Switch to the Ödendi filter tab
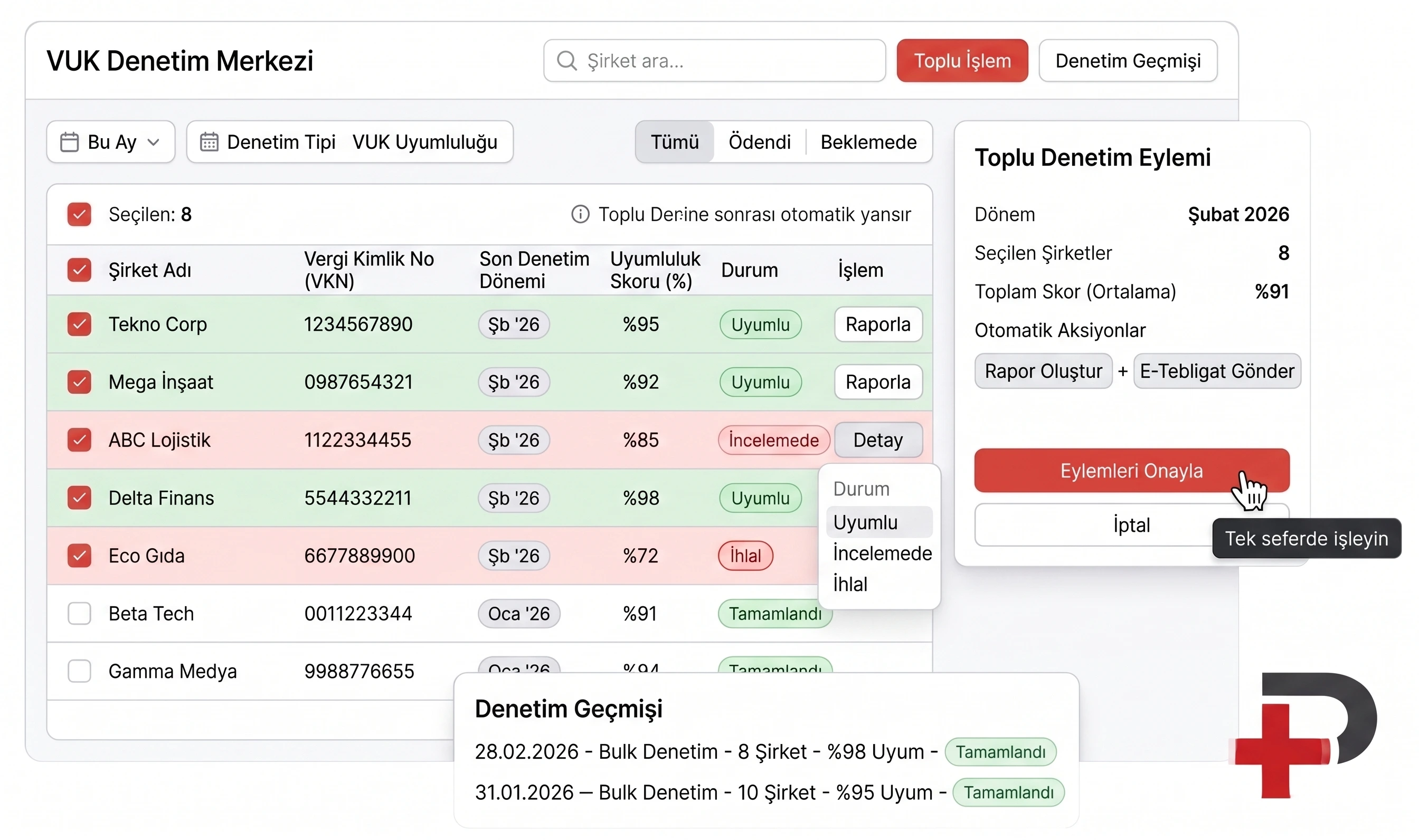This screenshot has height=840, width=1419. (x=759, y=141)
